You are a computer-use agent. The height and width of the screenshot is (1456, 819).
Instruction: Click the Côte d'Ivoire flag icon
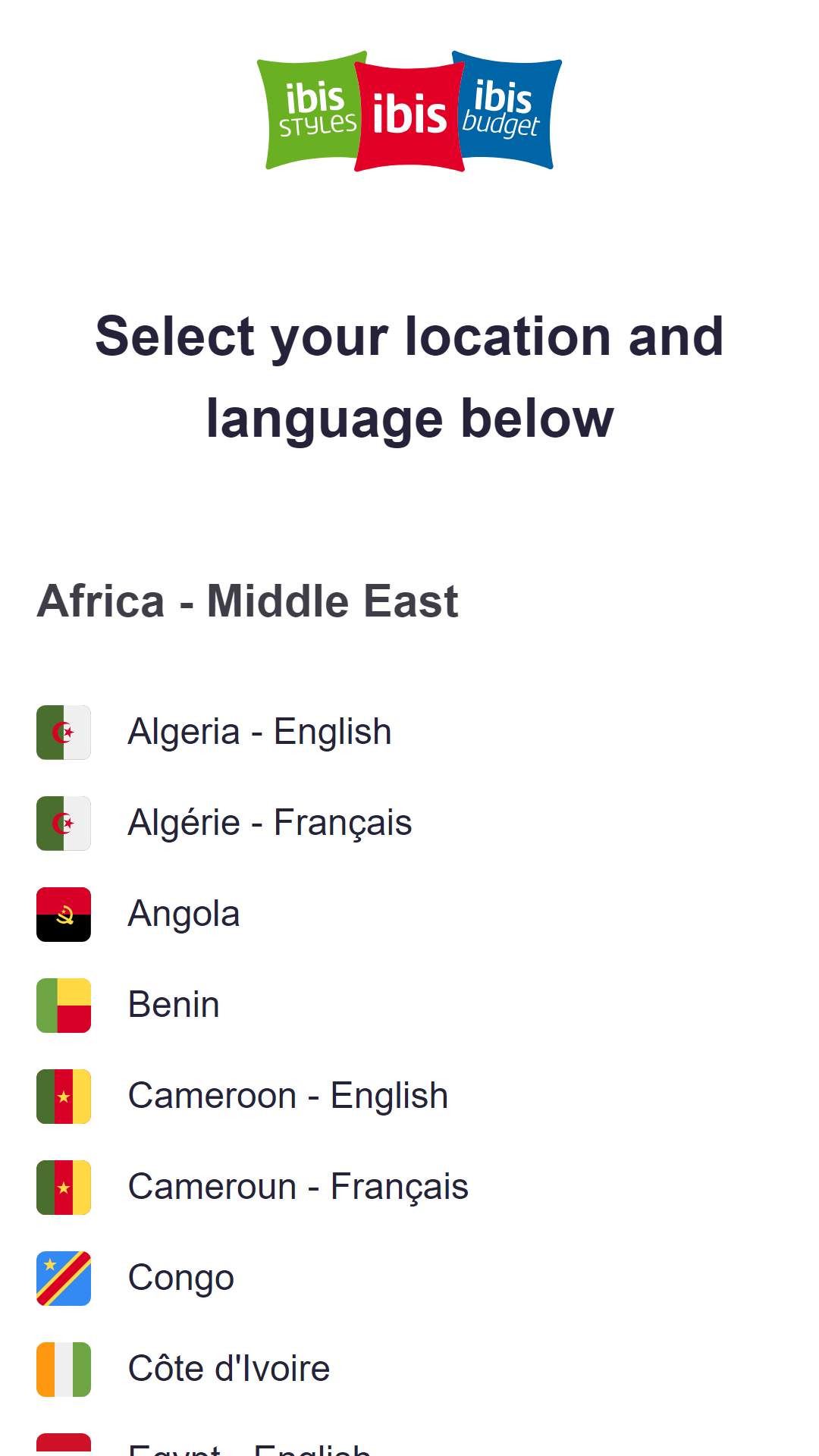(x=64, y=1370)
